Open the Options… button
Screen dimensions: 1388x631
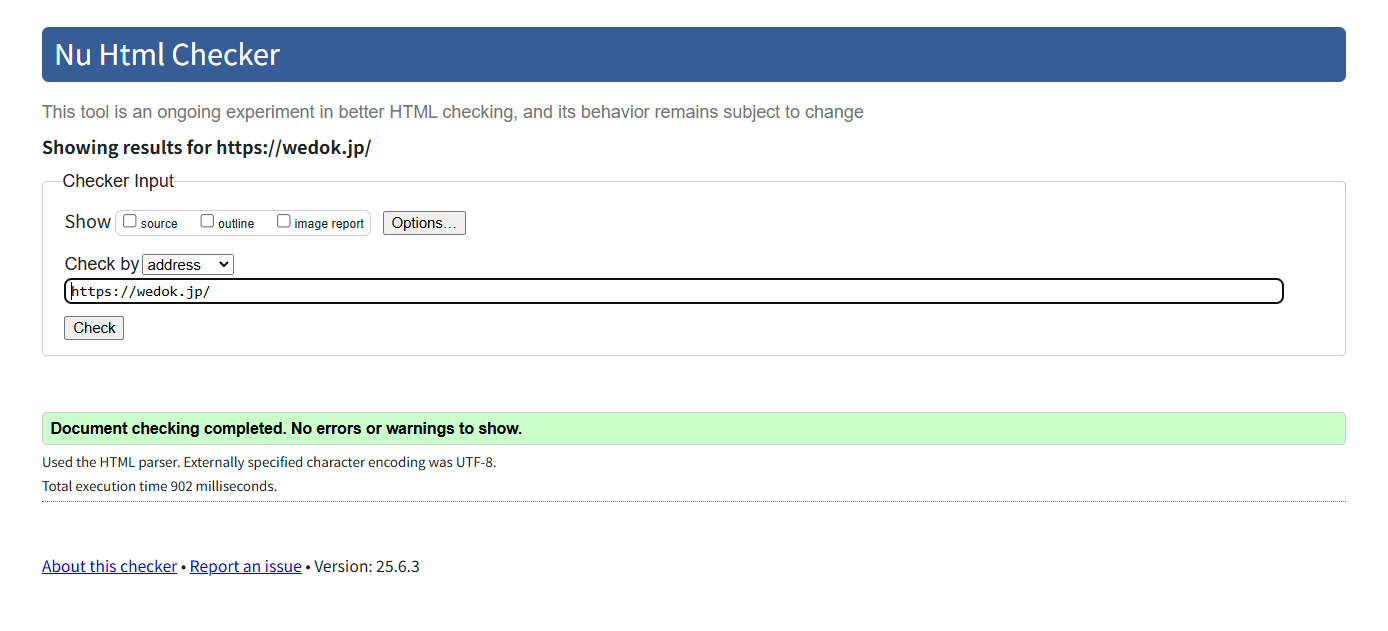pos(424,223)
